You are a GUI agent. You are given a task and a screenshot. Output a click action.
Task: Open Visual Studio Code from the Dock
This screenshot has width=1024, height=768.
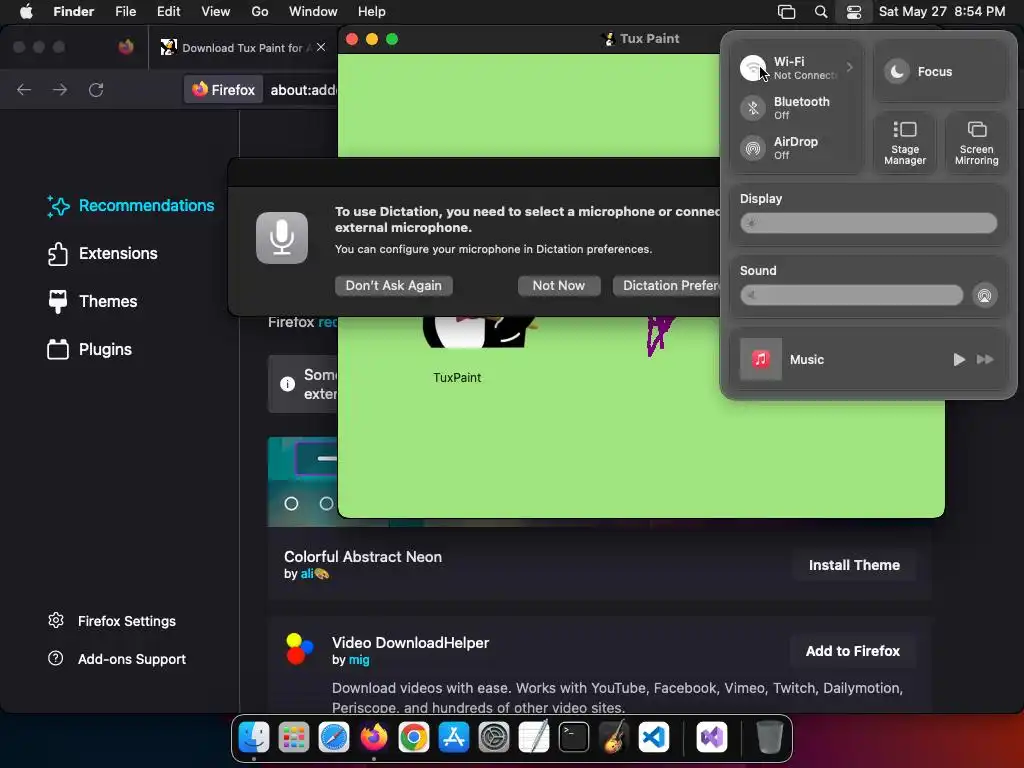[654, 737]
